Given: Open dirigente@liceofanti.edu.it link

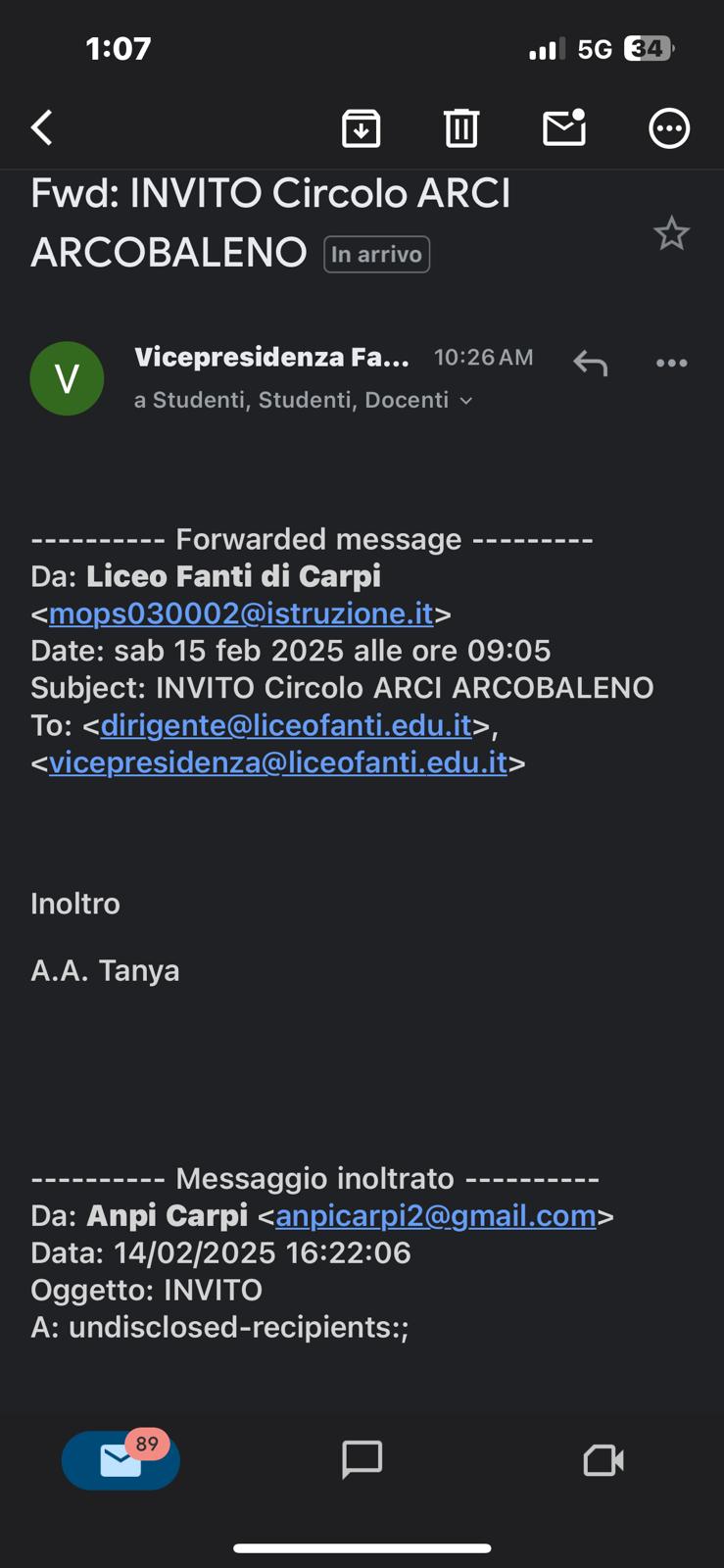Looking at the screenshot, I should coord(286,725).
